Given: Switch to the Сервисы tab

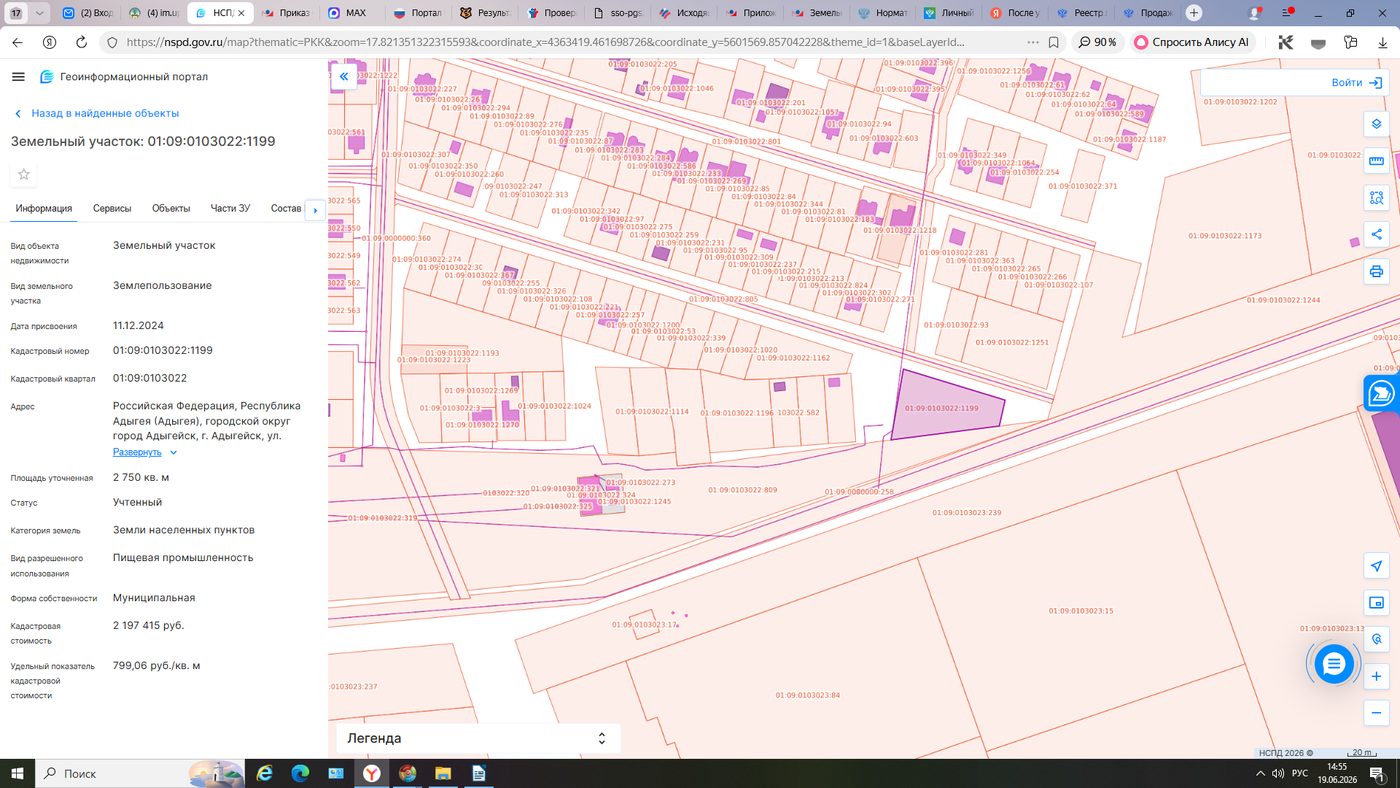Looking at the screenshot, I should point(112,208).
